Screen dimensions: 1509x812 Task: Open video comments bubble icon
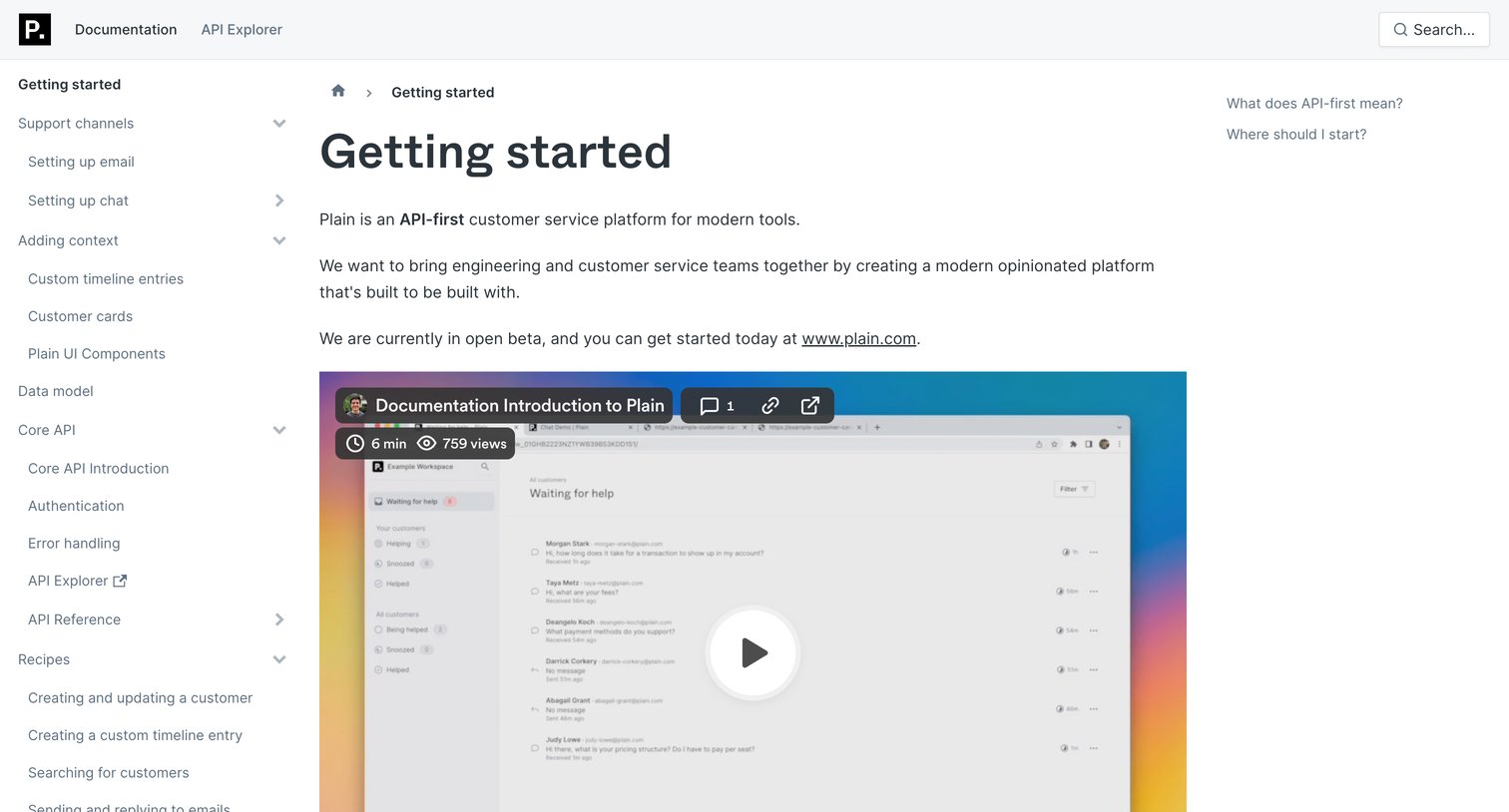[710, 406]
